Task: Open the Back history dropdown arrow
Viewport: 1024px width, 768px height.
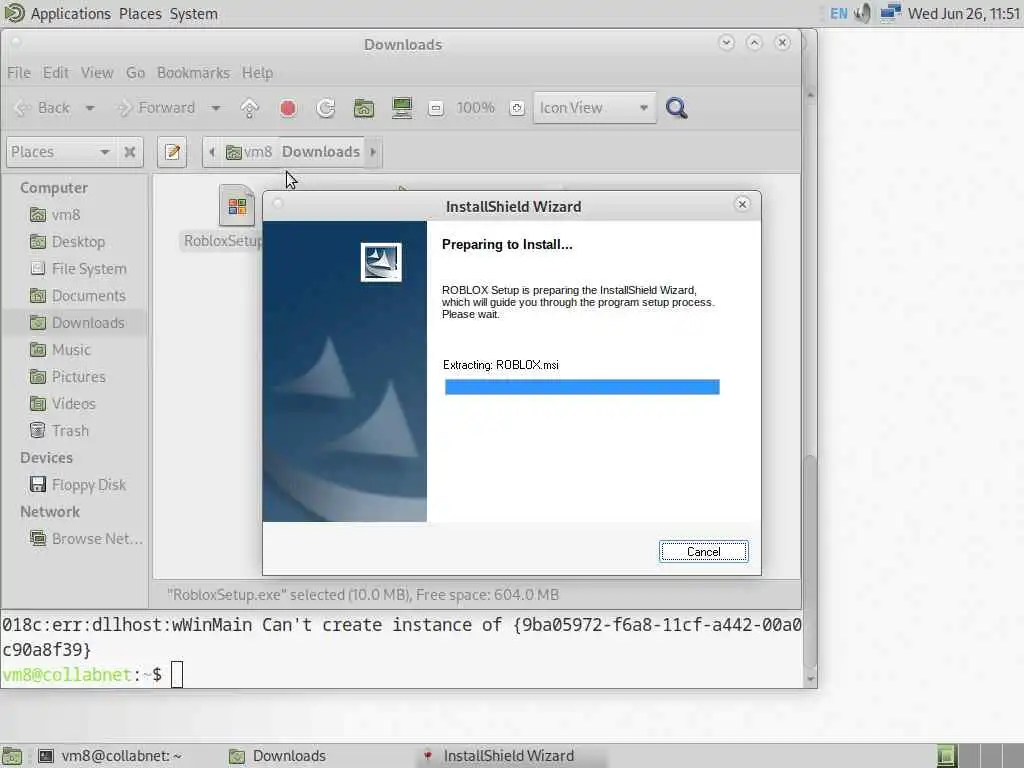Action: 90,108
